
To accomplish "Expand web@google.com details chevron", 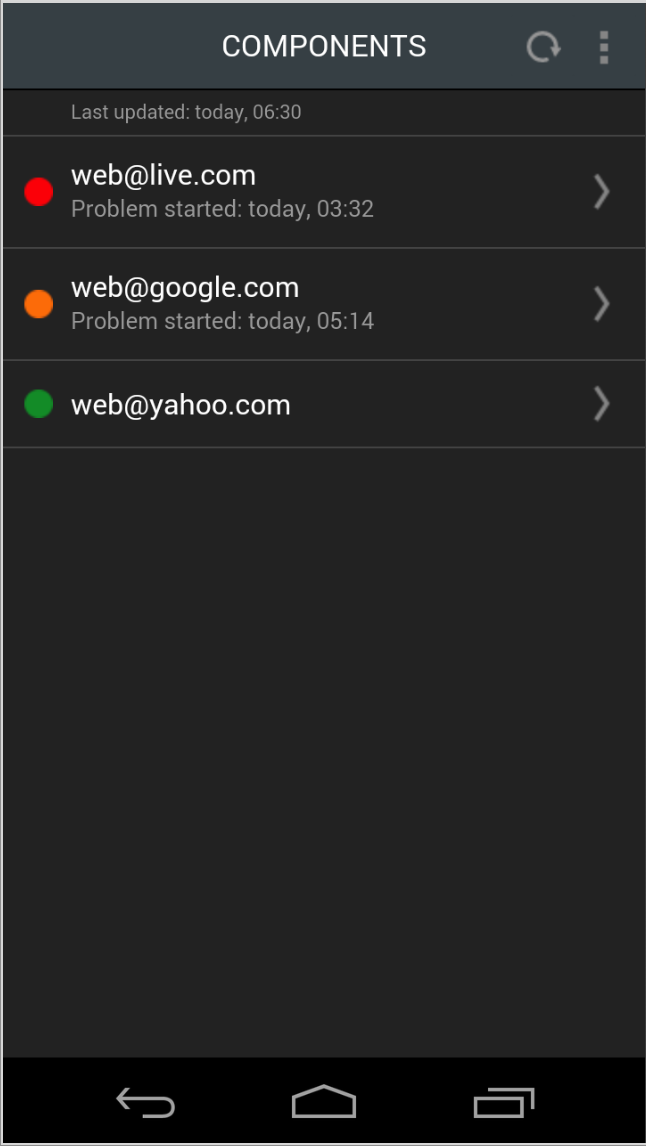I will pos(601,303).
